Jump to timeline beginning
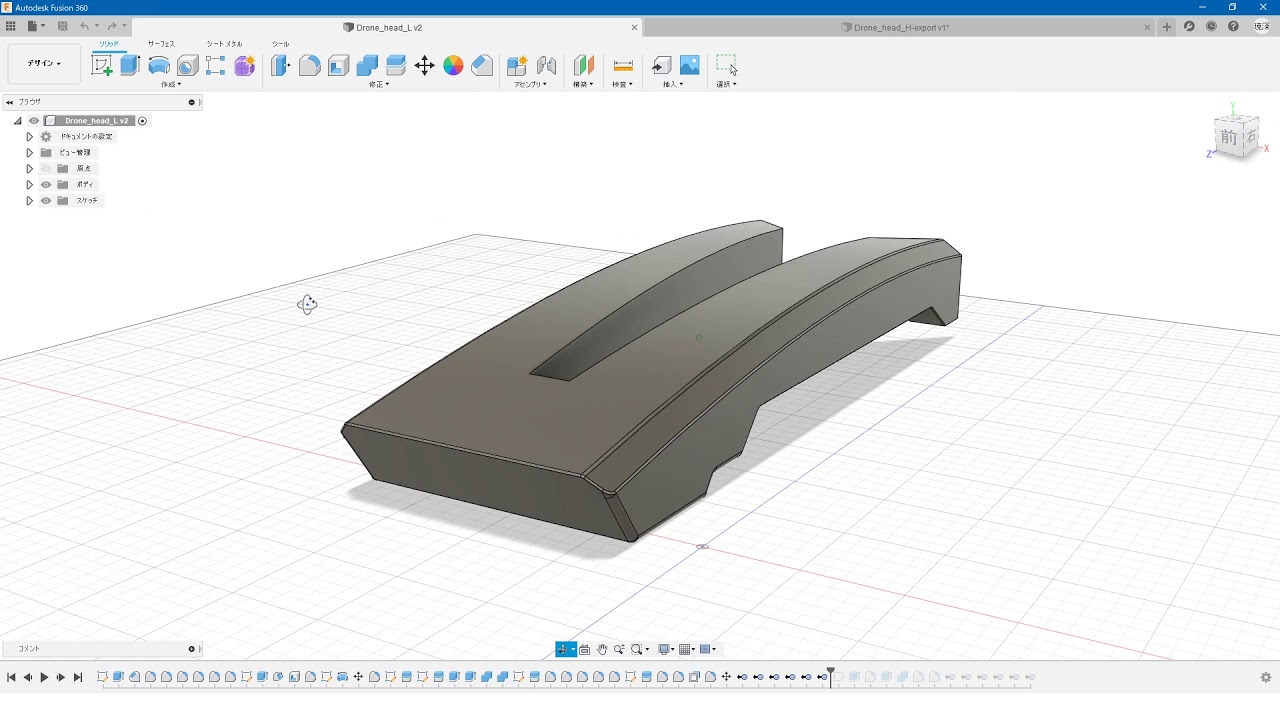 pyautogui.click(x=11, y=678)
